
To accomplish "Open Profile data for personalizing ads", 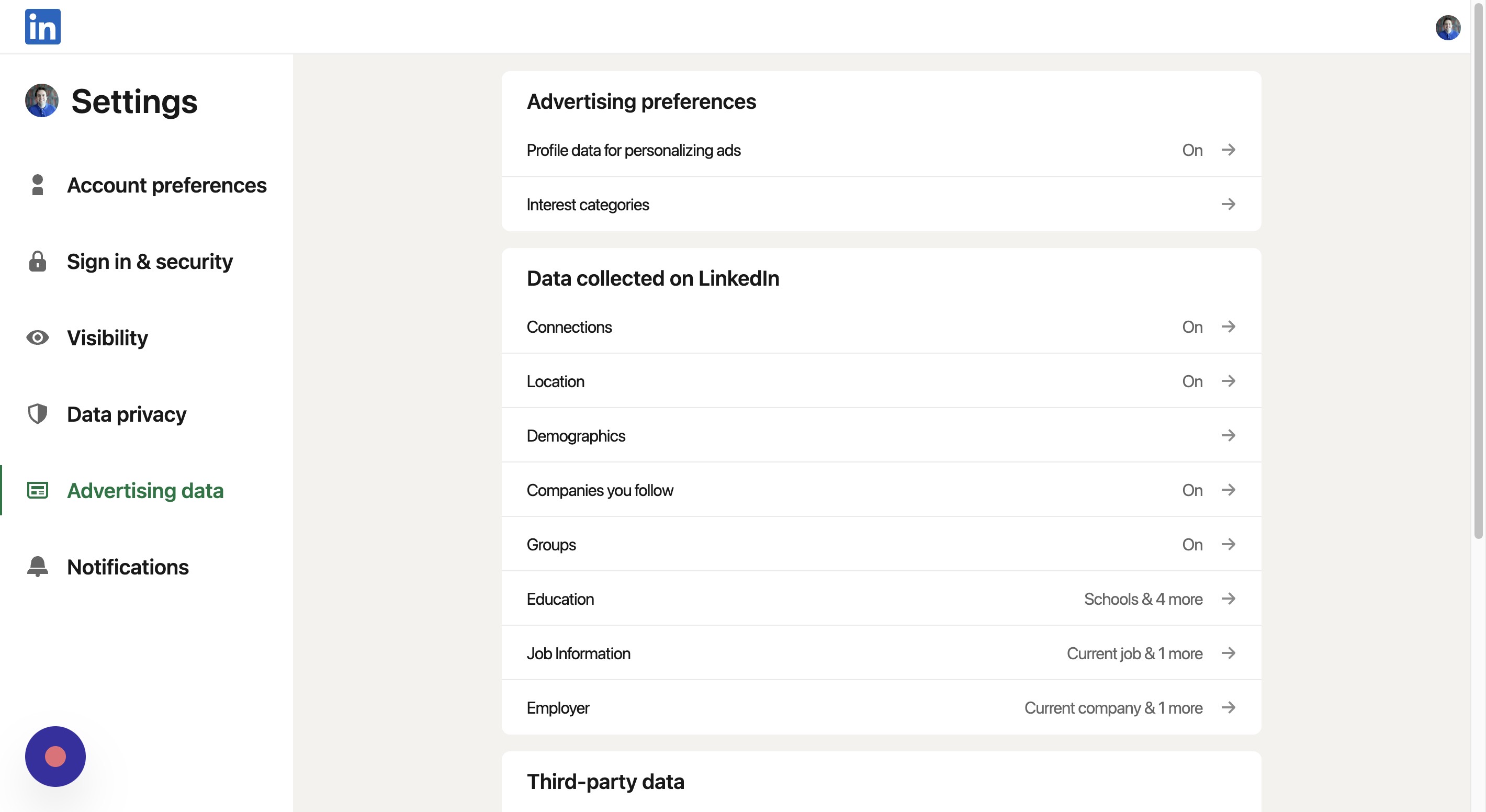I will (x=634, y=150).
